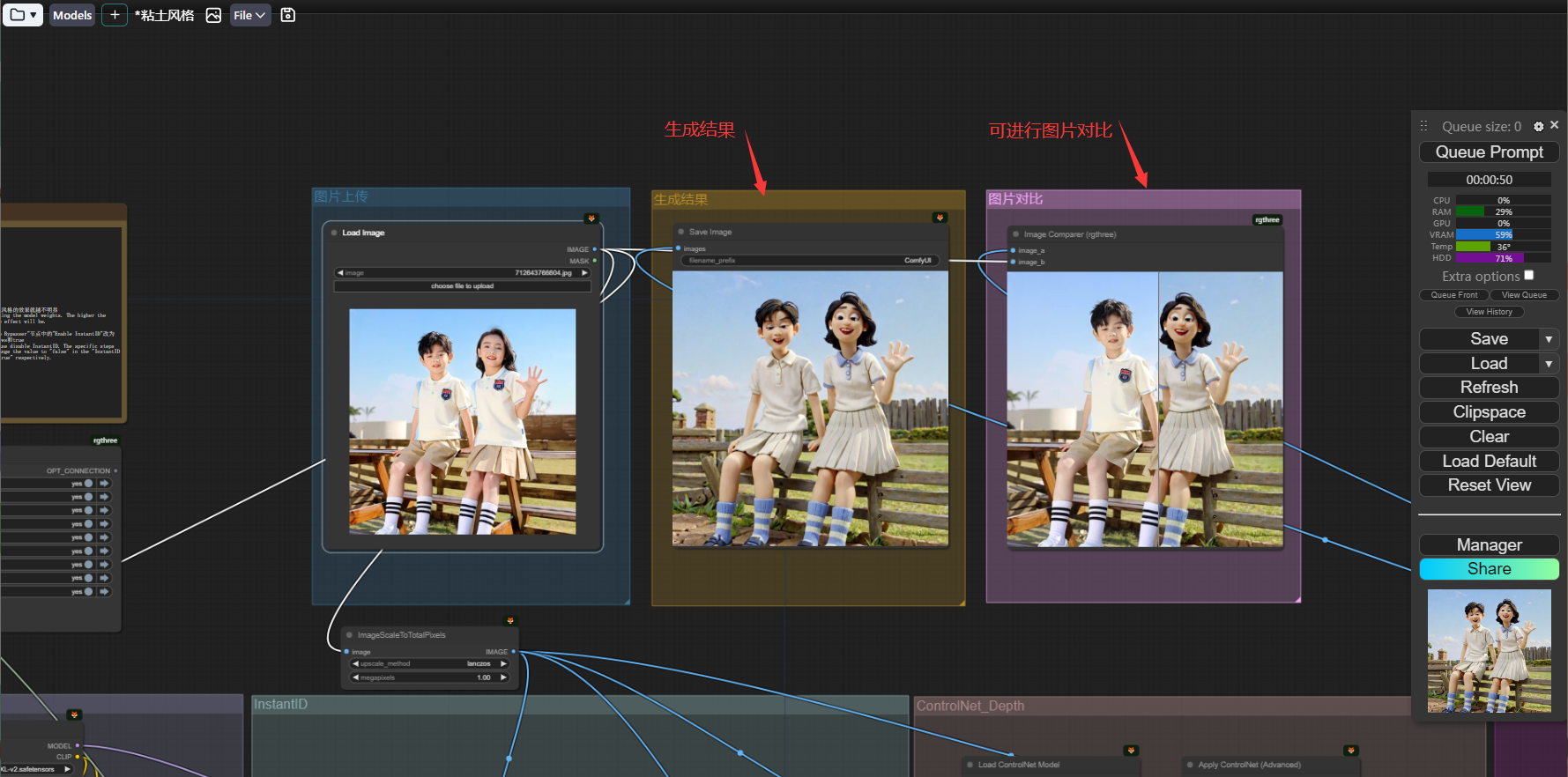Click the Clear button
The height and width of the screenshot is (777, 1568).
[1490, 437]
